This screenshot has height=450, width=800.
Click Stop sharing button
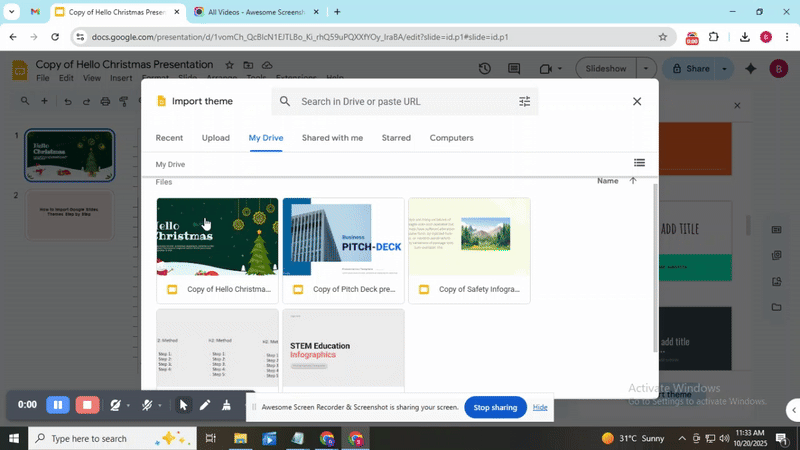[x=495, y=407]
